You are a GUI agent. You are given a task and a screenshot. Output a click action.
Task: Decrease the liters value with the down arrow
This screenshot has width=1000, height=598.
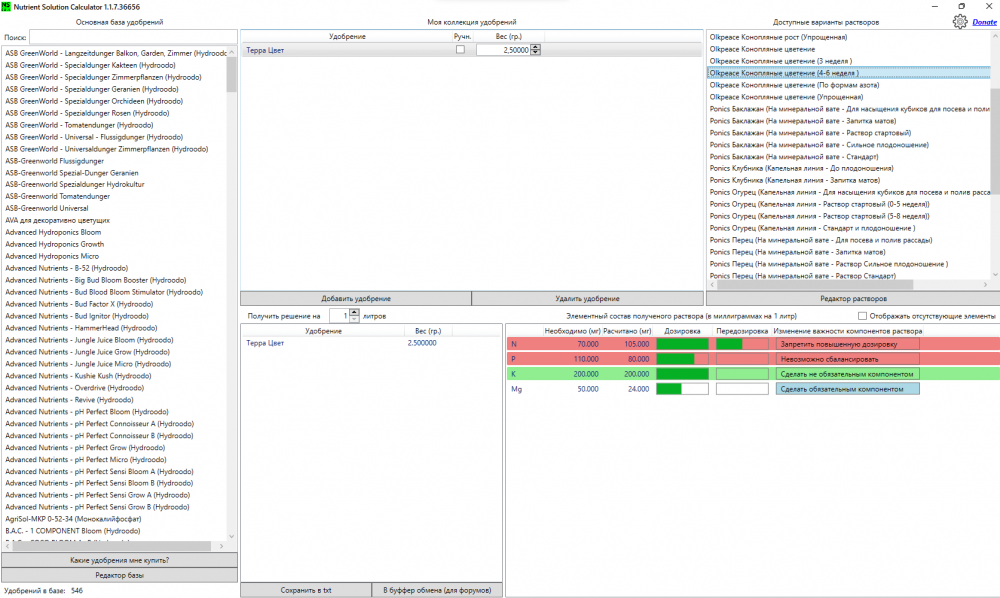point(355,318)
